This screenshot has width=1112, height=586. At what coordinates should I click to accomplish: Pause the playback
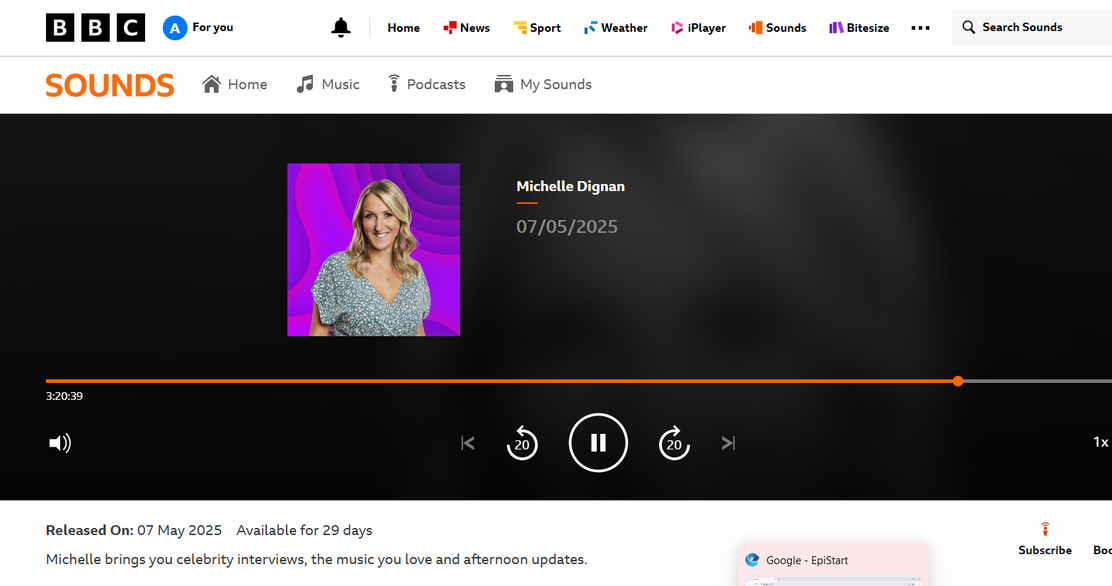pos(599,443)
